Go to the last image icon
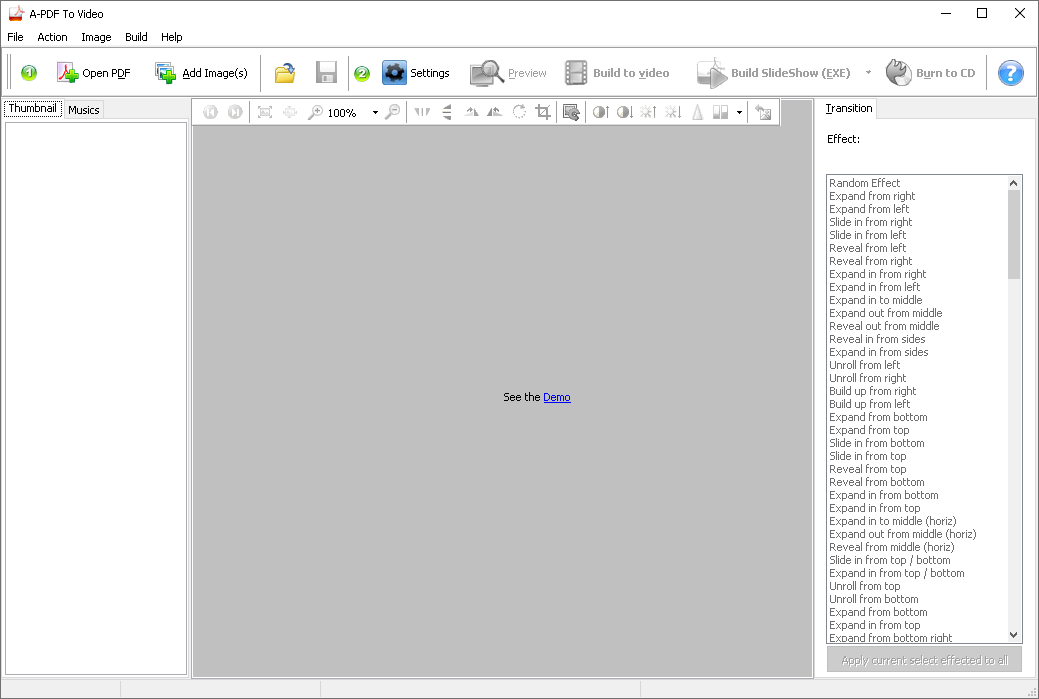1039x699 pixels. [x=235, y=112]
